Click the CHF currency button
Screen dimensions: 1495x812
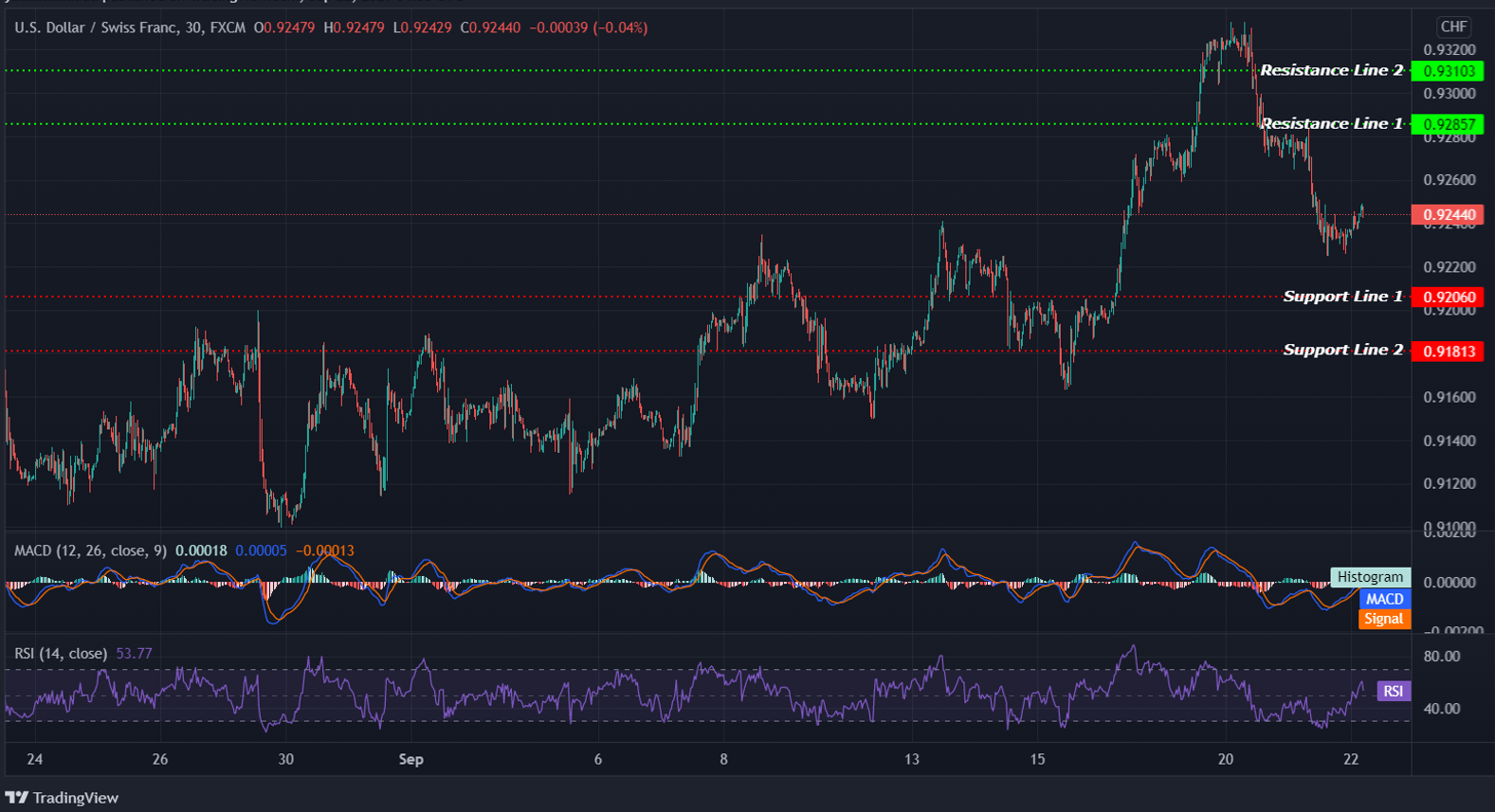pos(1453,27)
